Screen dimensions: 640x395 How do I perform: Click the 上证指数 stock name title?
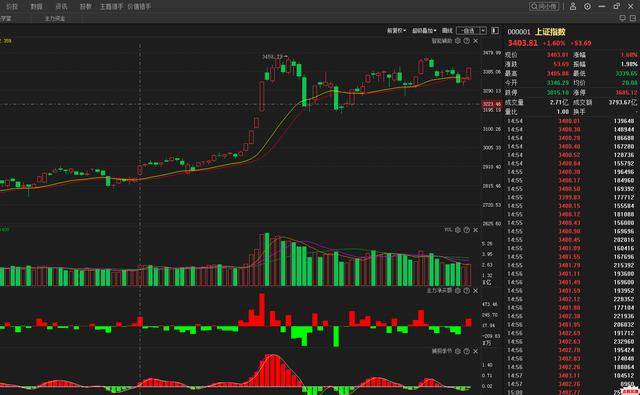[x=550, y=32]
